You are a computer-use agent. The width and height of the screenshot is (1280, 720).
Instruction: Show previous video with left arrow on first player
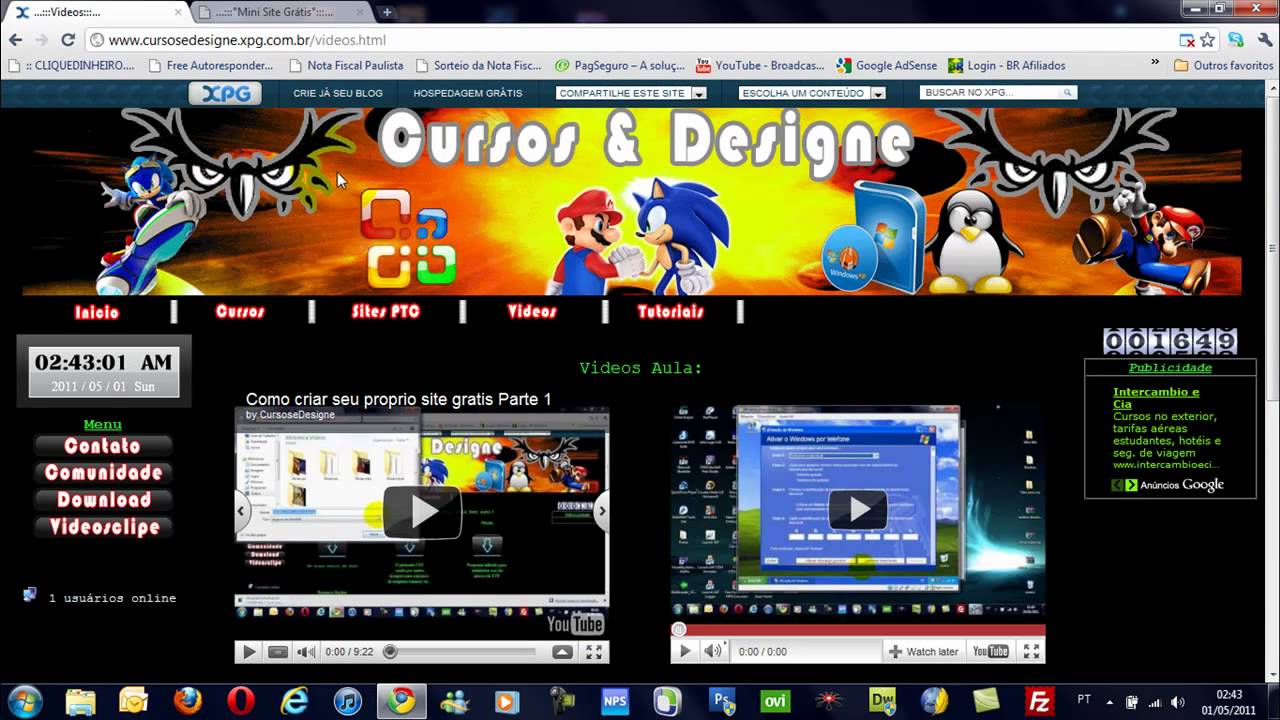click(241, 511)
